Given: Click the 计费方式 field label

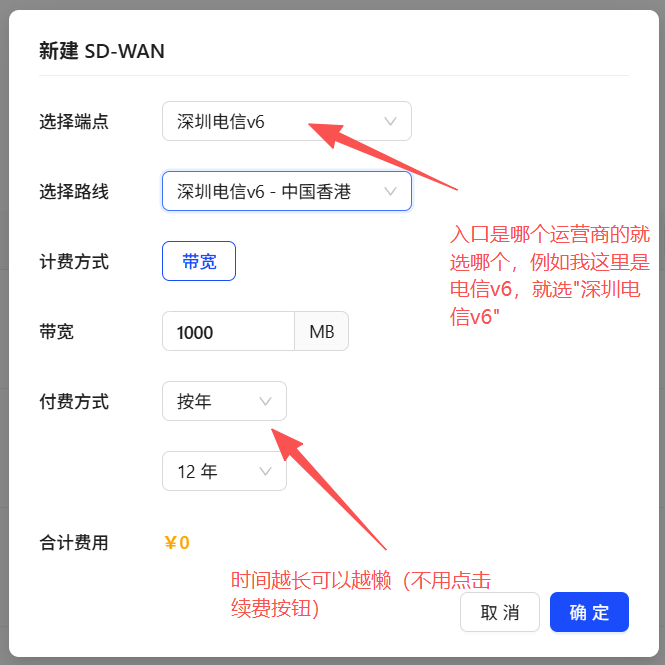Looking at the screenshot, I should point(74,262).
